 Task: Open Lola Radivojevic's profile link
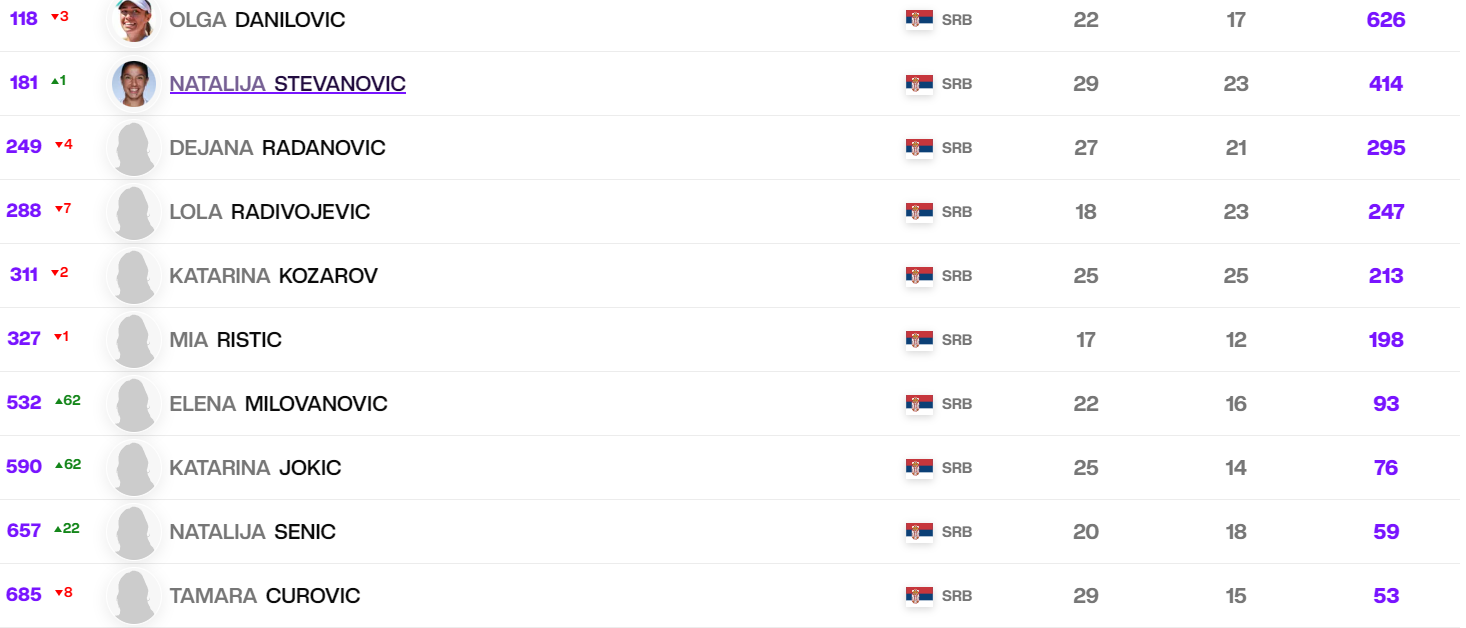pos(269,212)
